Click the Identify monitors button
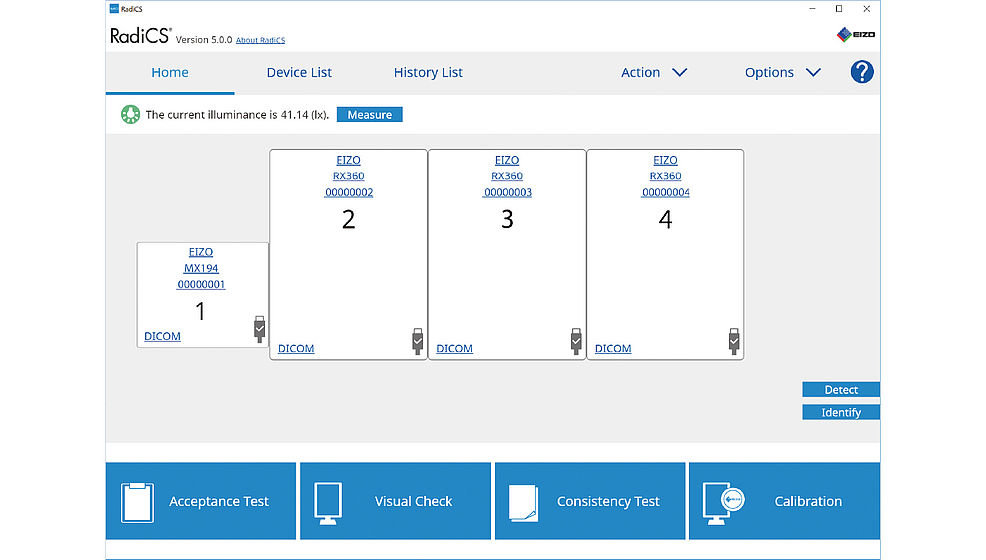Screen dimensions: 986x560 point(840,412)
